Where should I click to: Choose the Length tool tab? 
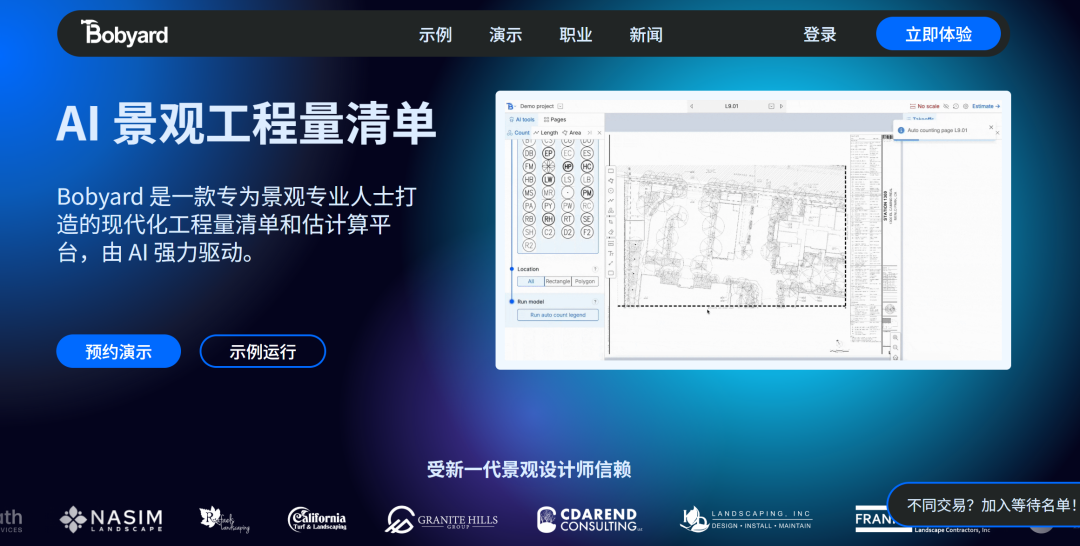(x=546, y=133)
